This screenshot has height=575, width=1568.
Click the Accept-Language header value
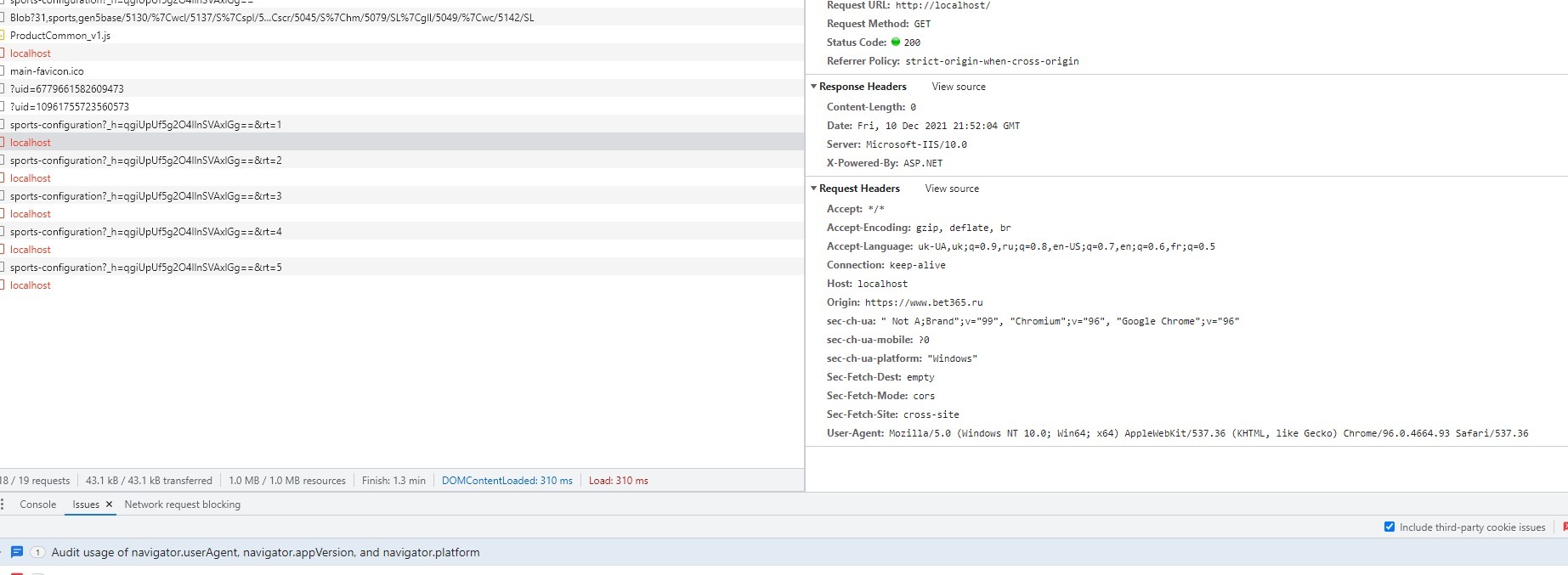pyautogui.click(x=1067, y=246)
